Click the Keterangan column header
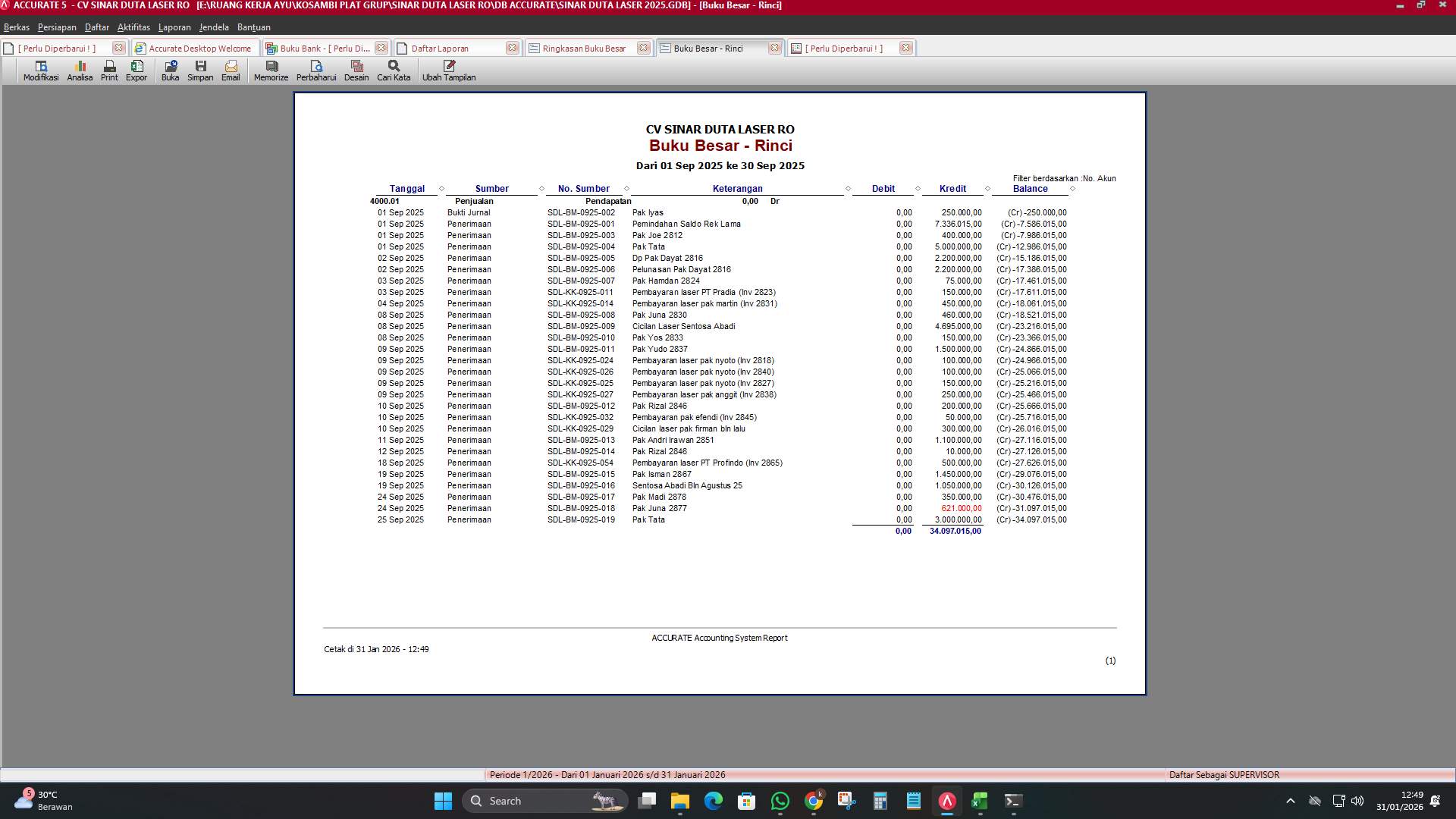The height and width of the screenshot is (819, 1456). 737,189
